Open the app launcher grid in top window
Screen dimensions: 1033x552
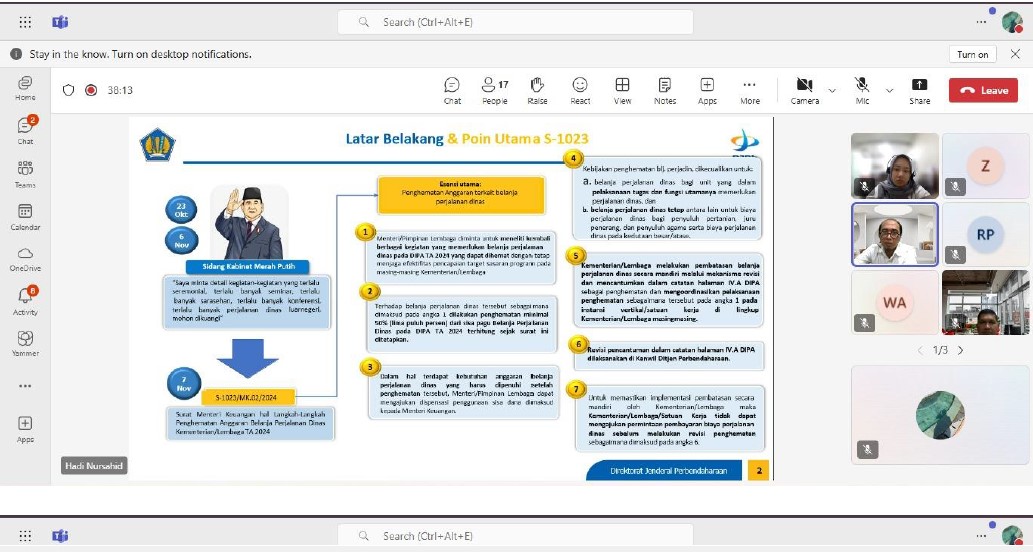tap(25, 22)
